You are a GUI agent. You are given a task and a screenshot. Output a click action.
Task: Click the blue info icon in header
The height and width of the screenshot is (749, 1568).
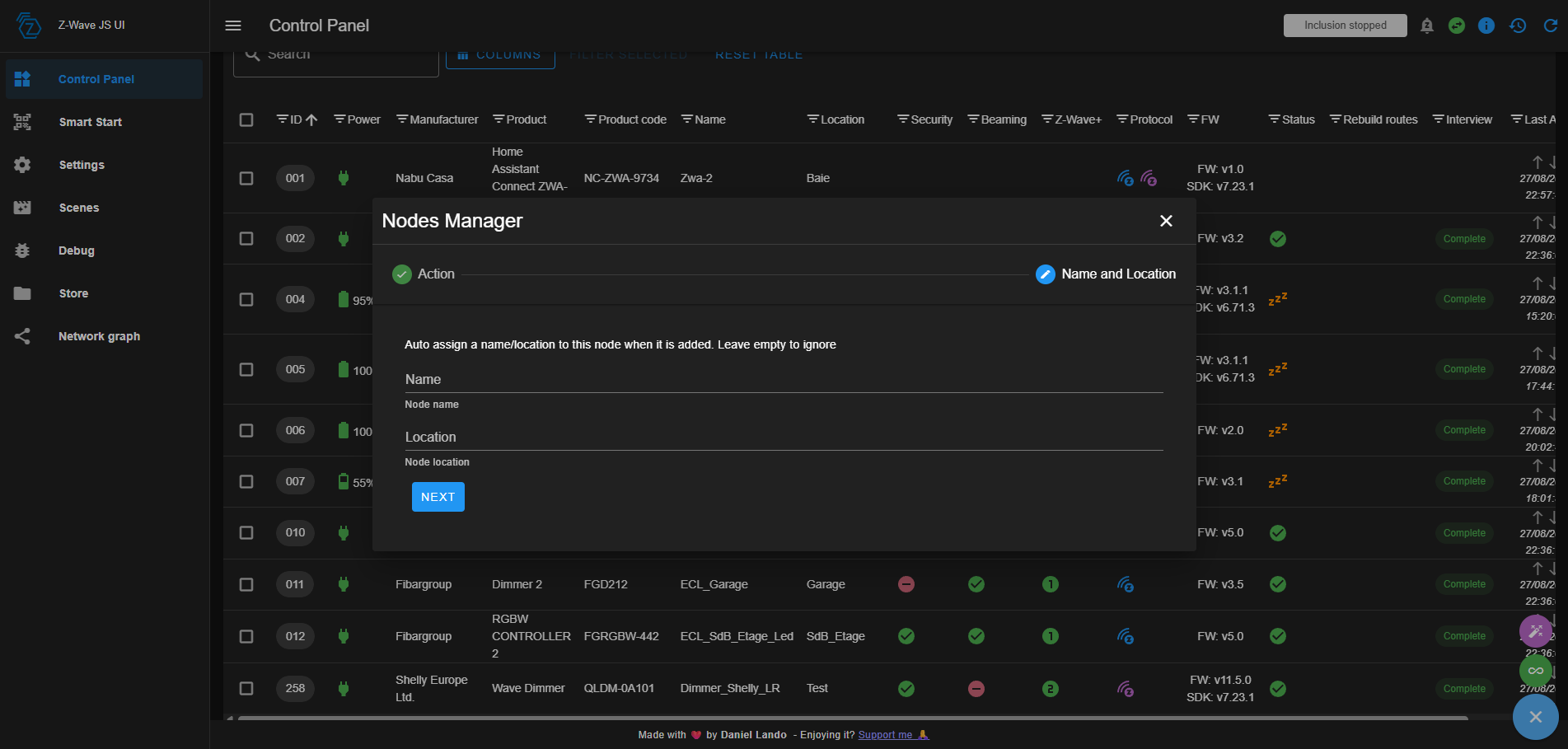1486,26
